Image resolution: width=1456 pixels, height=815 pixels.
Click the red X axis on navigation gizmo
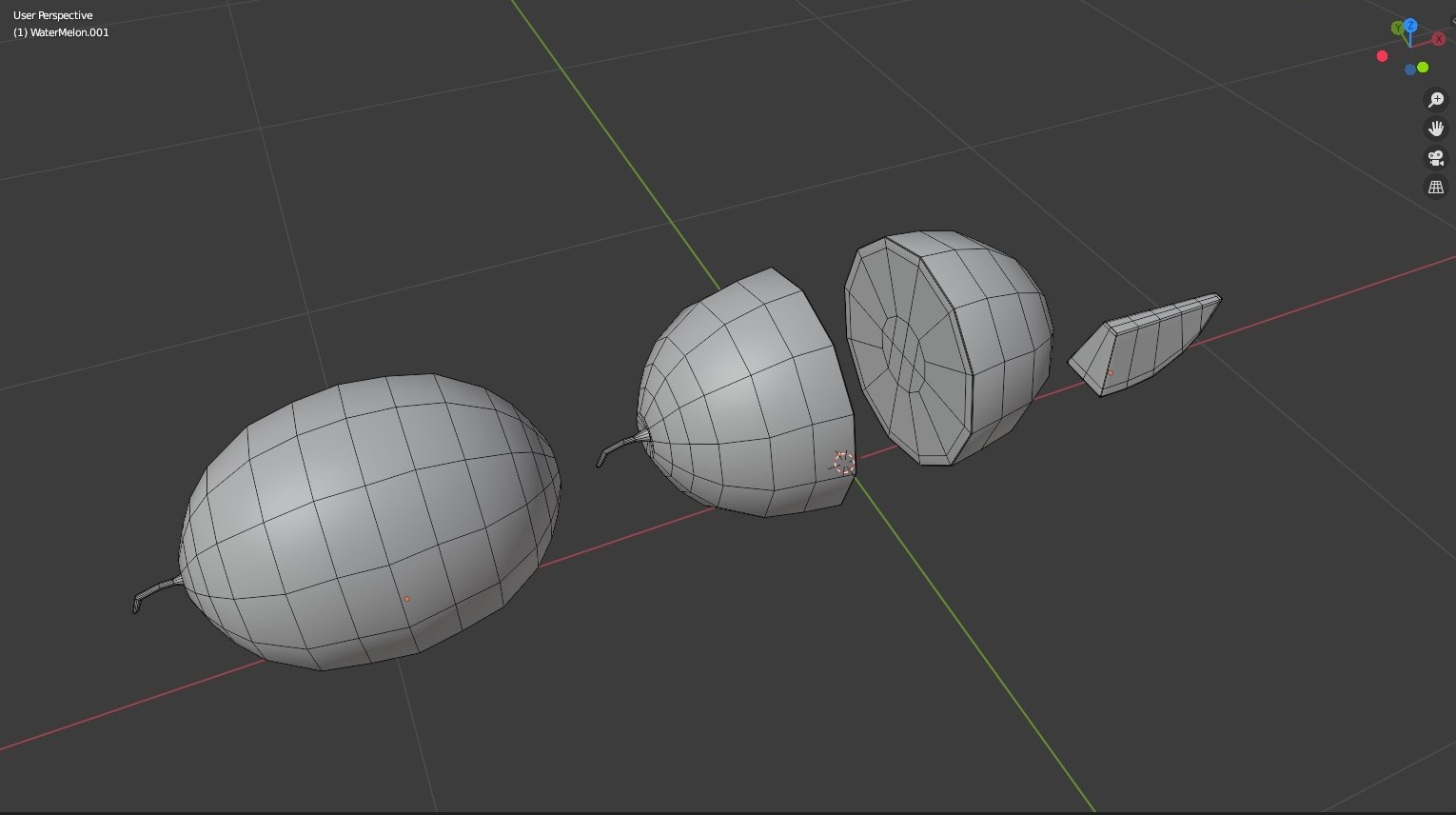click(1438, 39)
